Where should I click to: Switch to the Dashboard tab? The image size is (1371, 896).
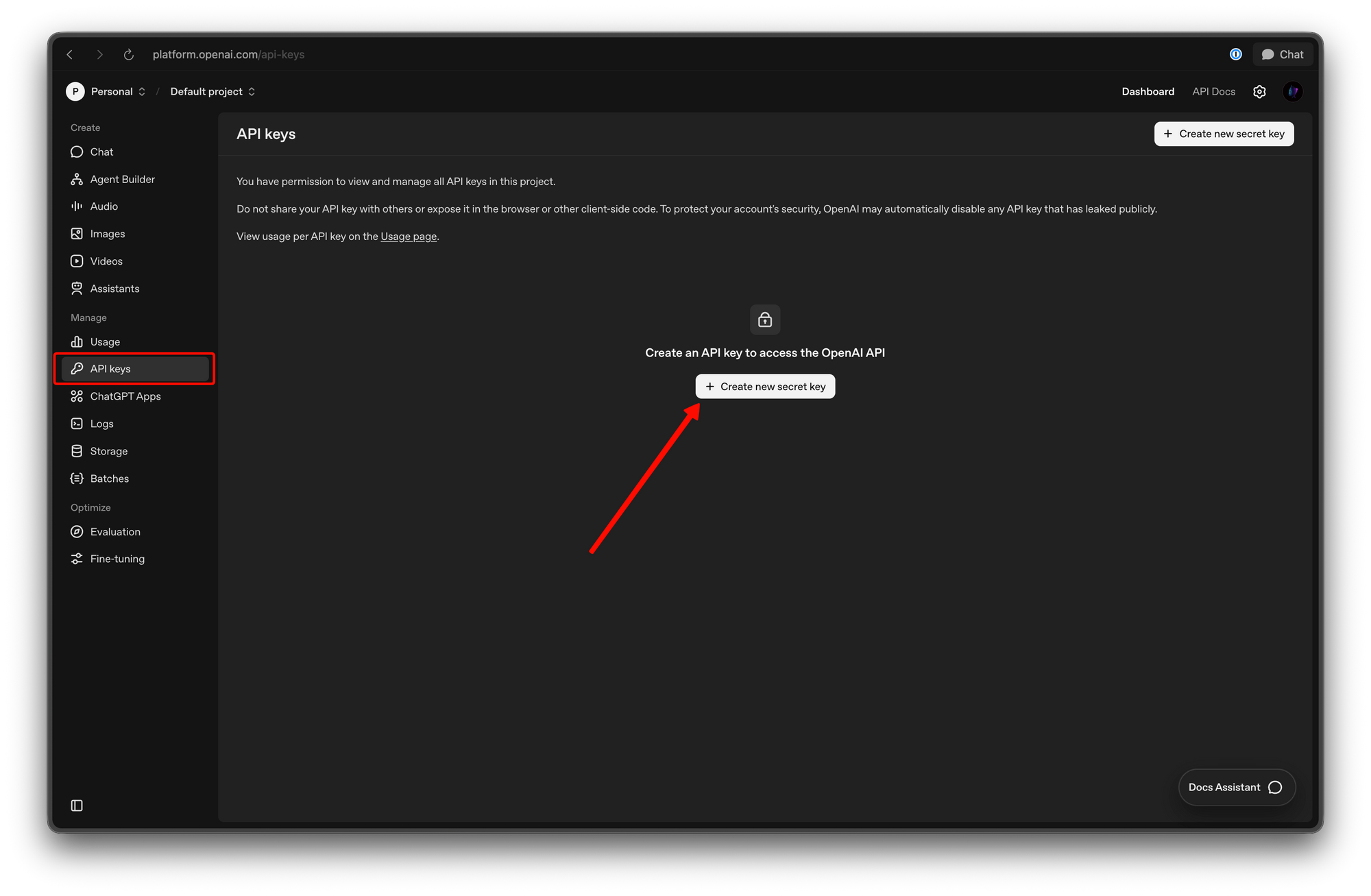click(1148, 91)
